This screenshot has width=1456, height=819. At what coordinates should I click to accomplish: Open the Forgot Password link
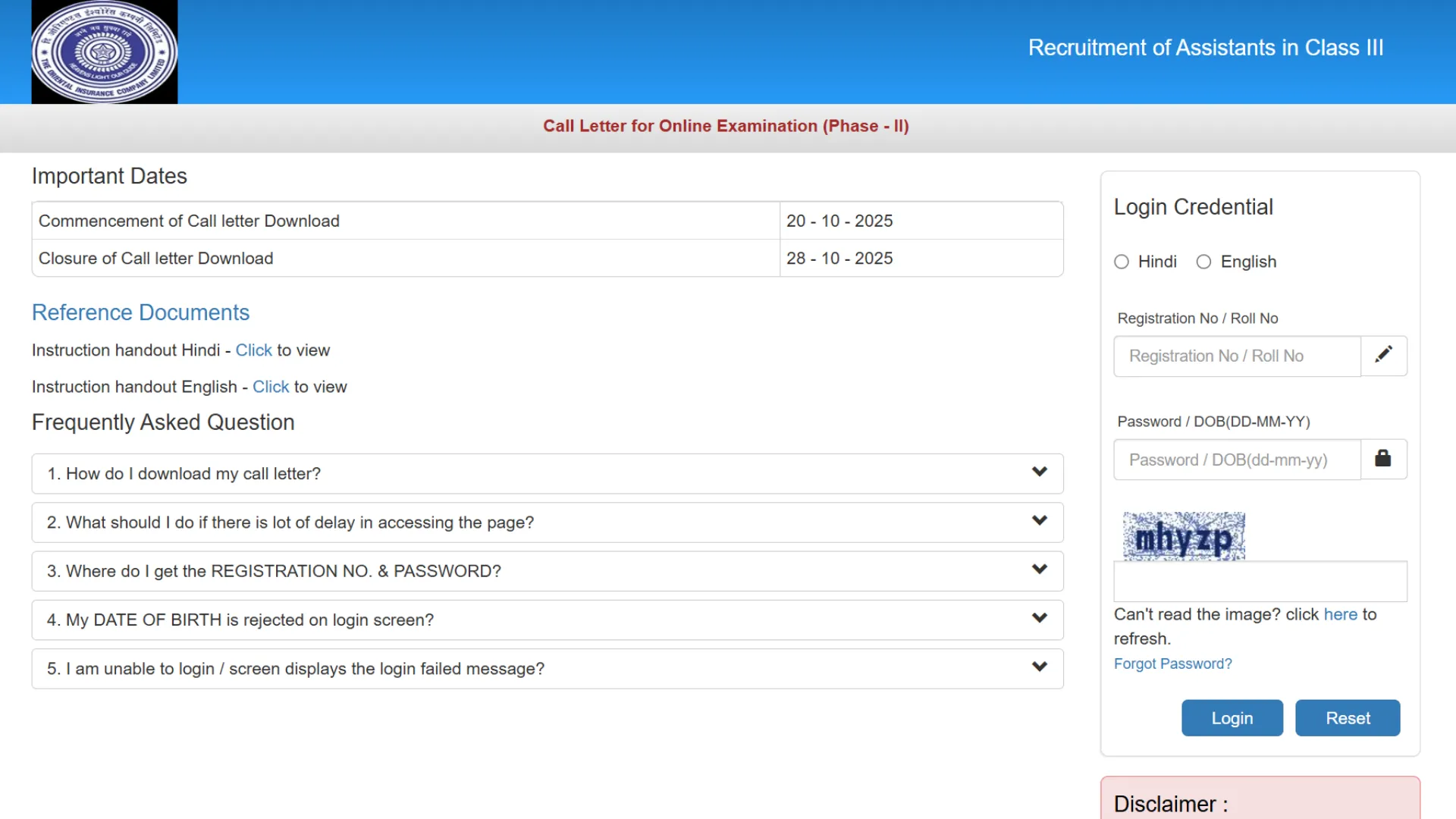(1172, 664)
